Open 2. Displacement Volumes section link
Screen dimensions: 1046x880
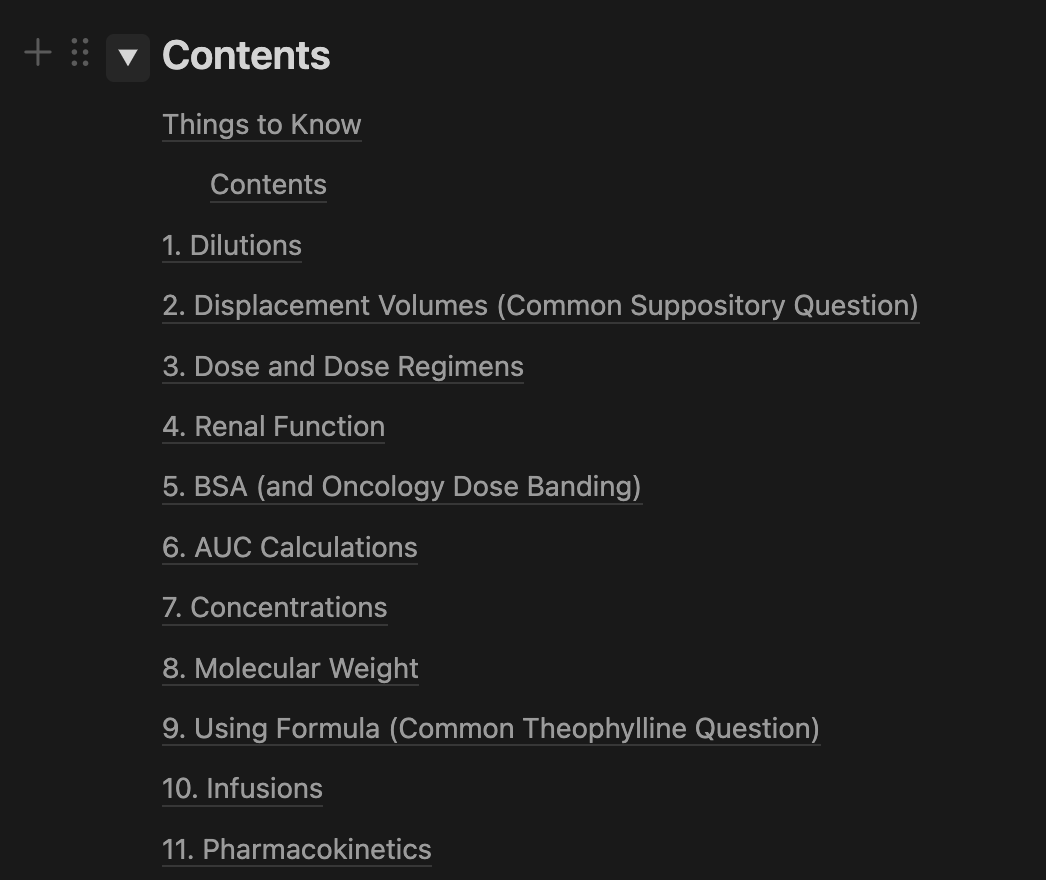coord(540,306)
